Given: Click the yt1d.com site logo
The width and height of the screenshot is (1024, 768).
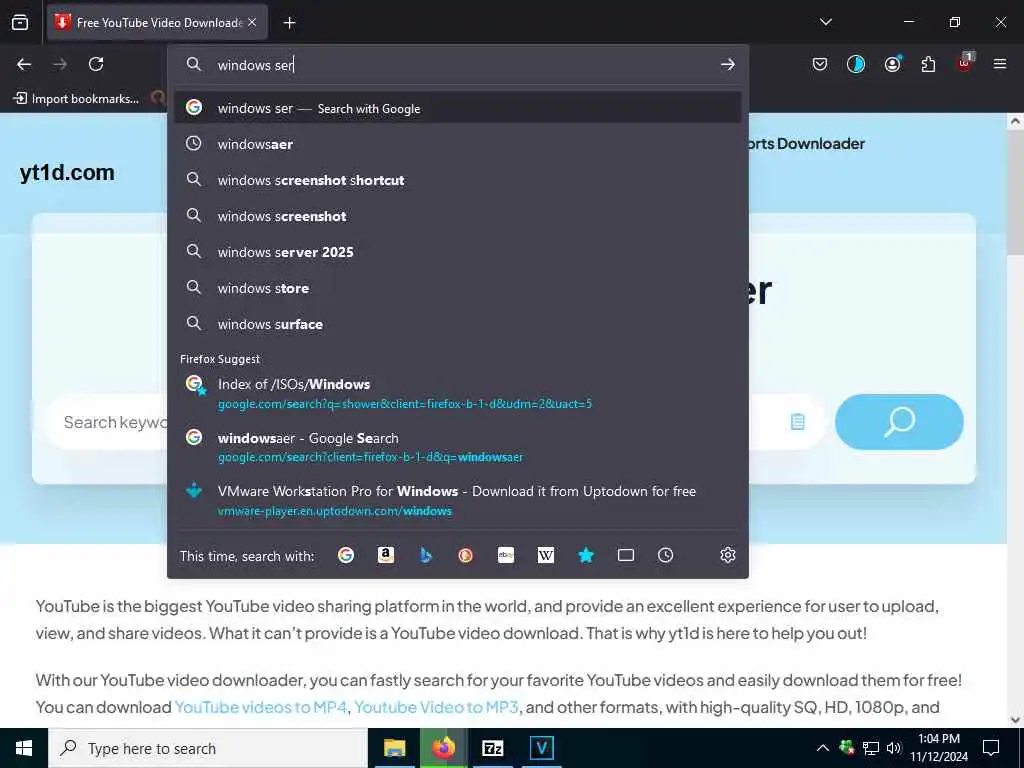Looking at the screenshot, I should [67, 172].
